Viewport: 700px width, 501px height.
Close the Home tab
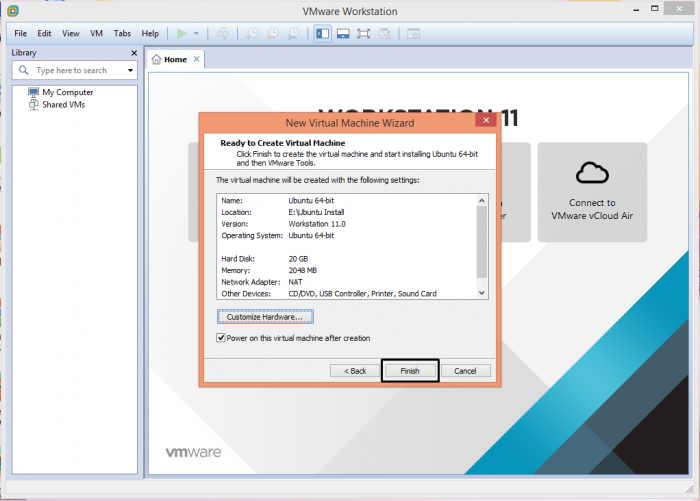[x=196, y=59]
